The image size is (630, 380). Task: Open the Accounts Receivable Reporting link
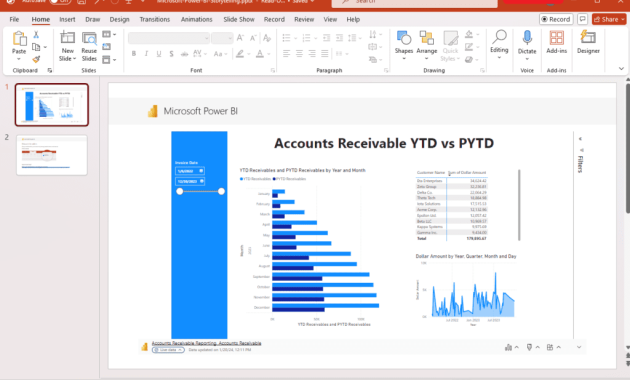207,343
